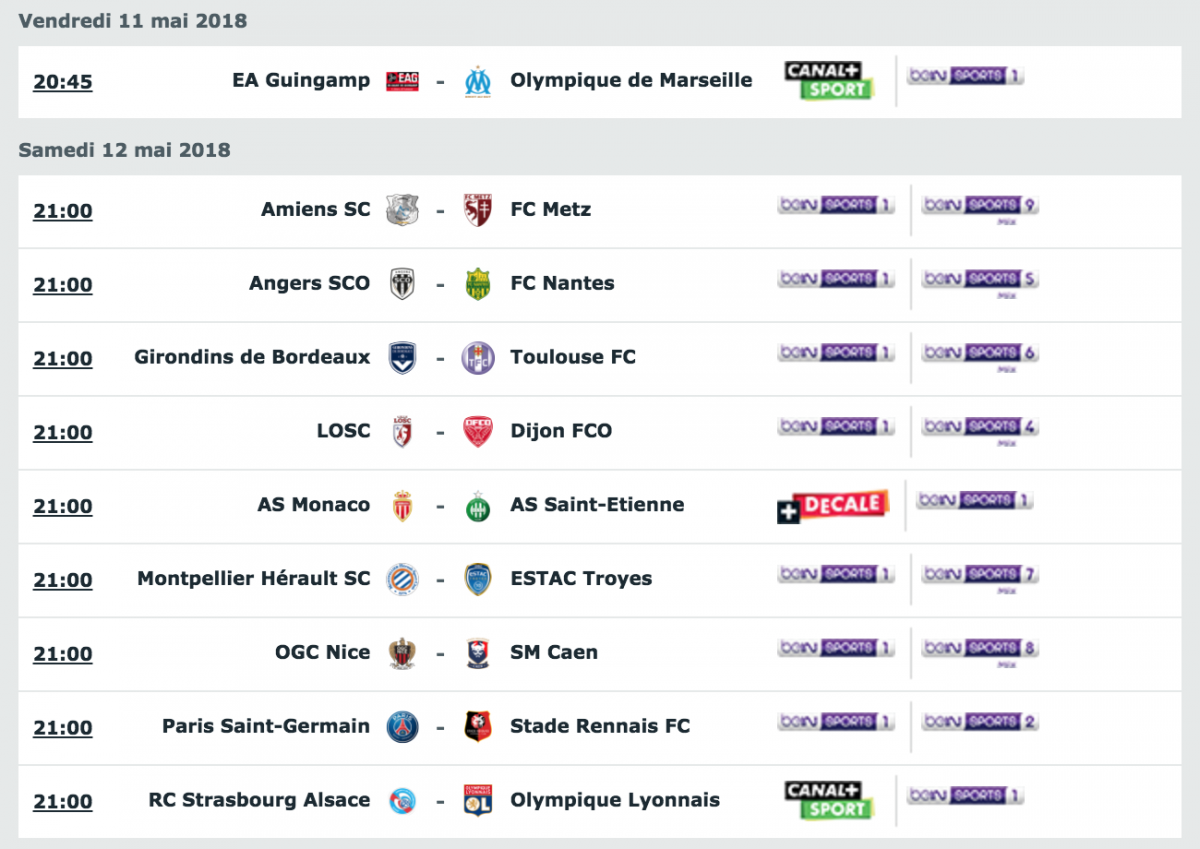Screen dimensions: 1200x849
Task: Select beIN Sports 9 Max channel logo
Action: 980,207
